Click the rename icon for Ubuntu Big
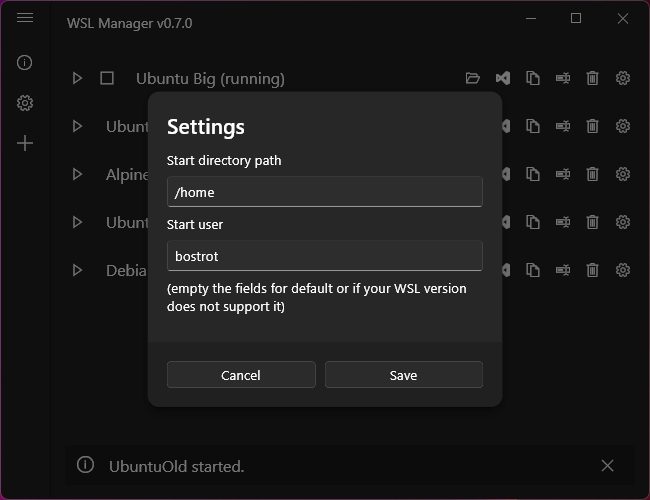650x500 pixels. tap(563, 78)
